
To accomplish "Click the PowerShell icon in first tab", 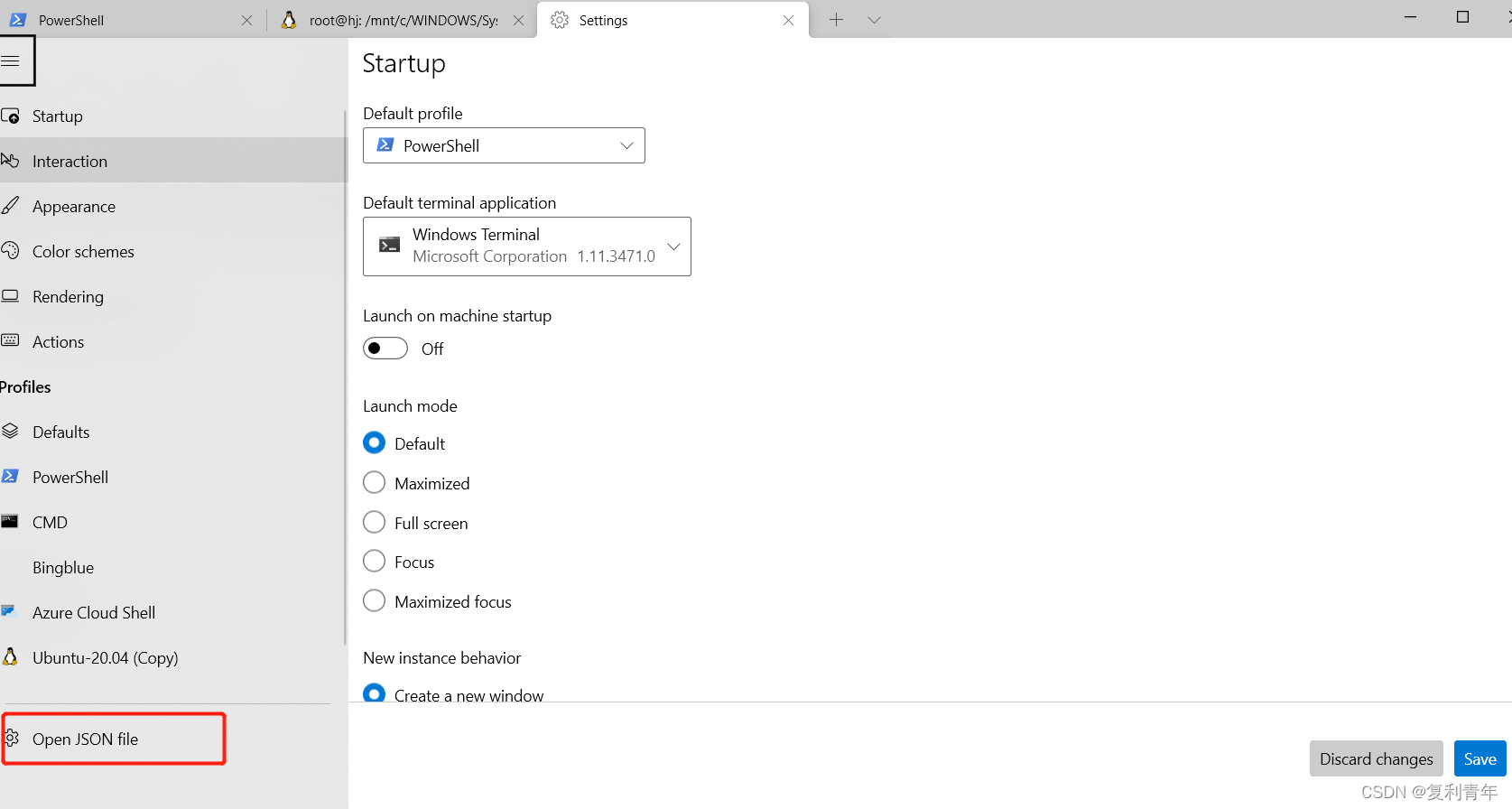I will tap(18, 20).
